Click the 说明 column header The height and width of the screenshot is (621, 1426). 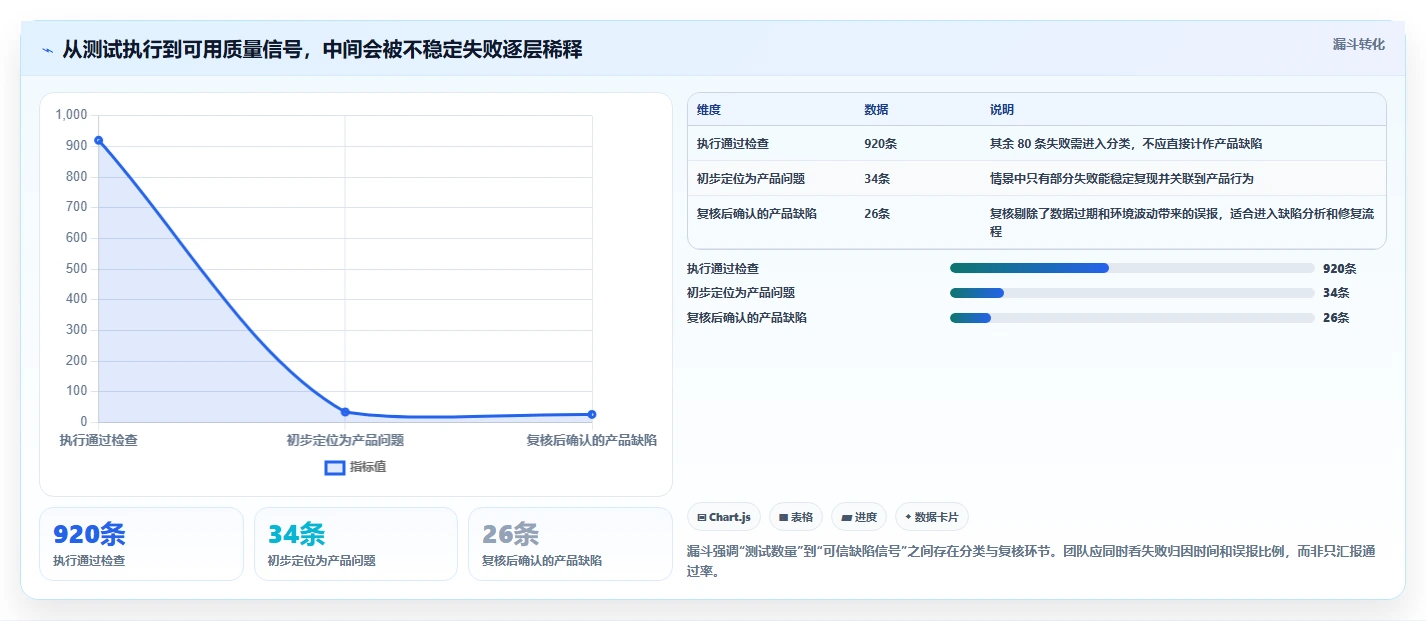tap(1002, 110)
